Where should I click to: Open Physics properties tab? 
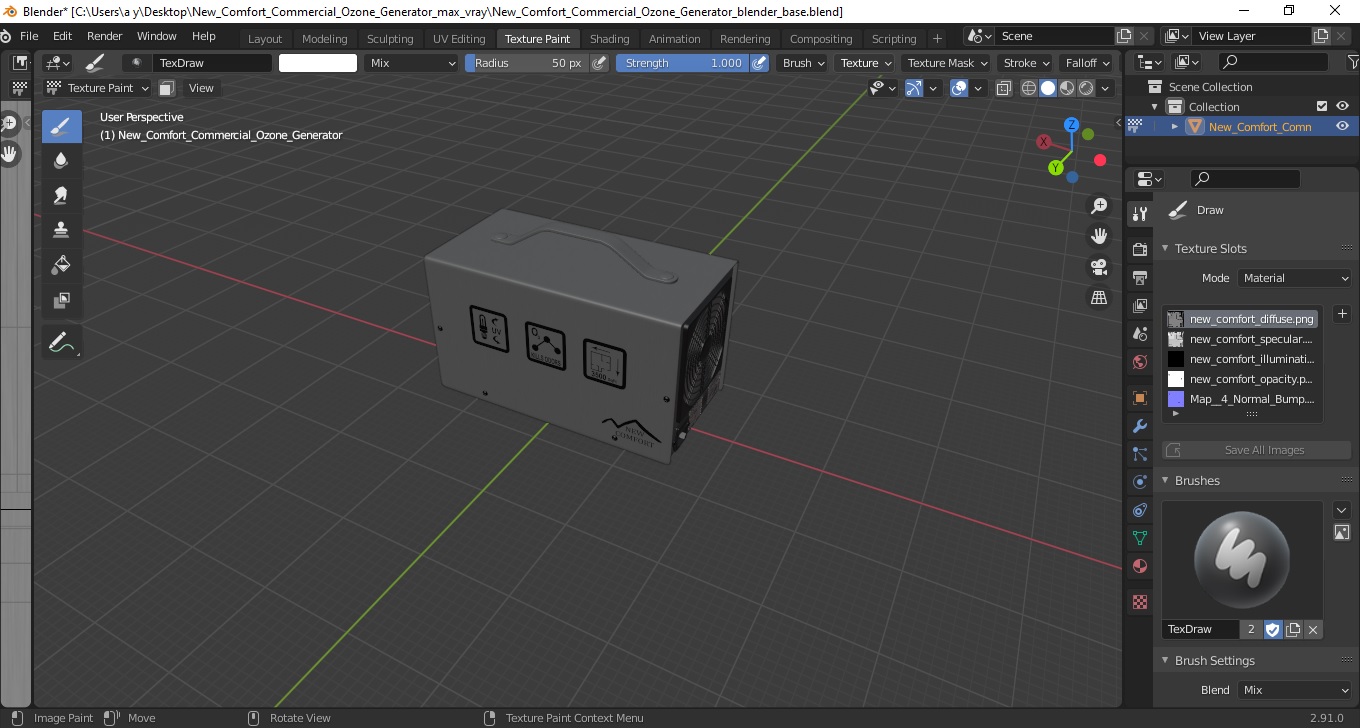(1139, 482)
